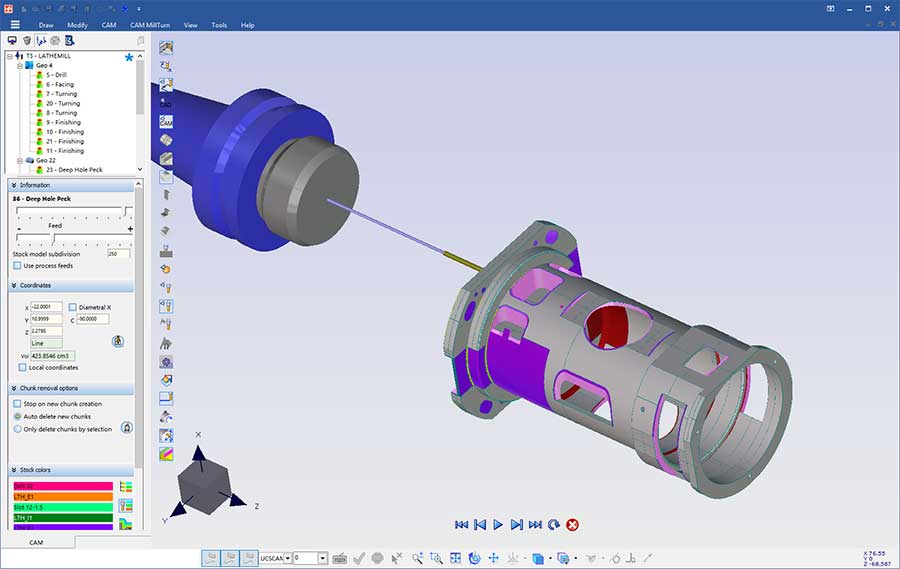Collapse the Geo 4 tree node

19,65
